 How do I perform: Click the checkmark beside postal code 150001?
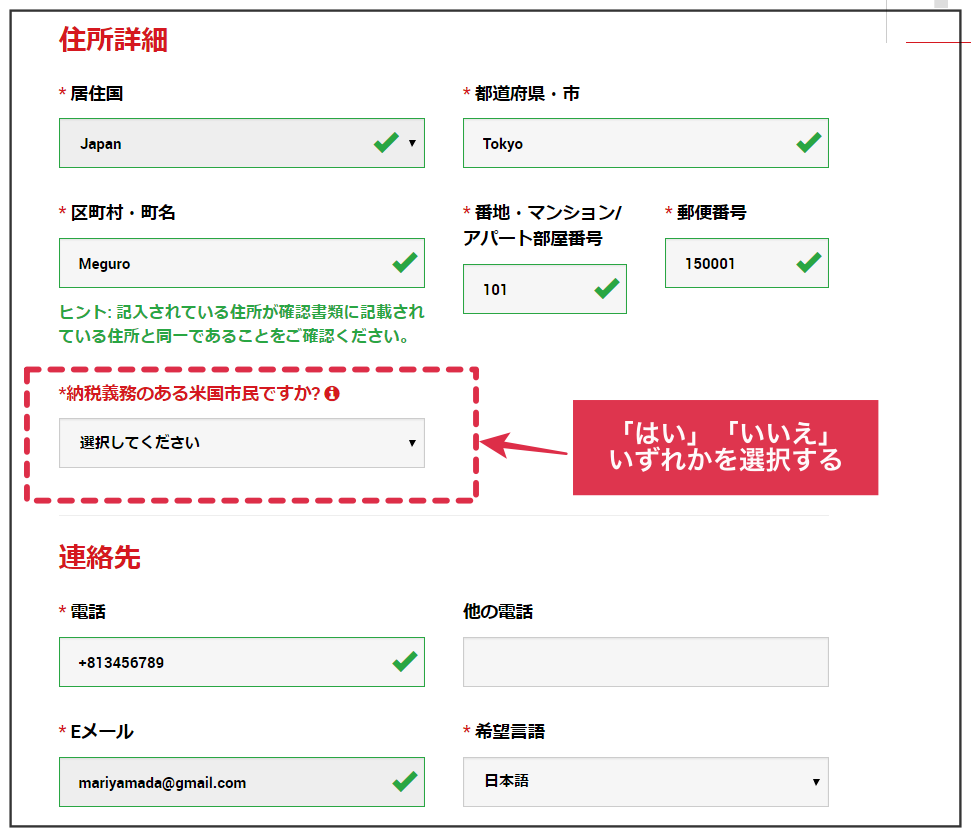[806, 262]
